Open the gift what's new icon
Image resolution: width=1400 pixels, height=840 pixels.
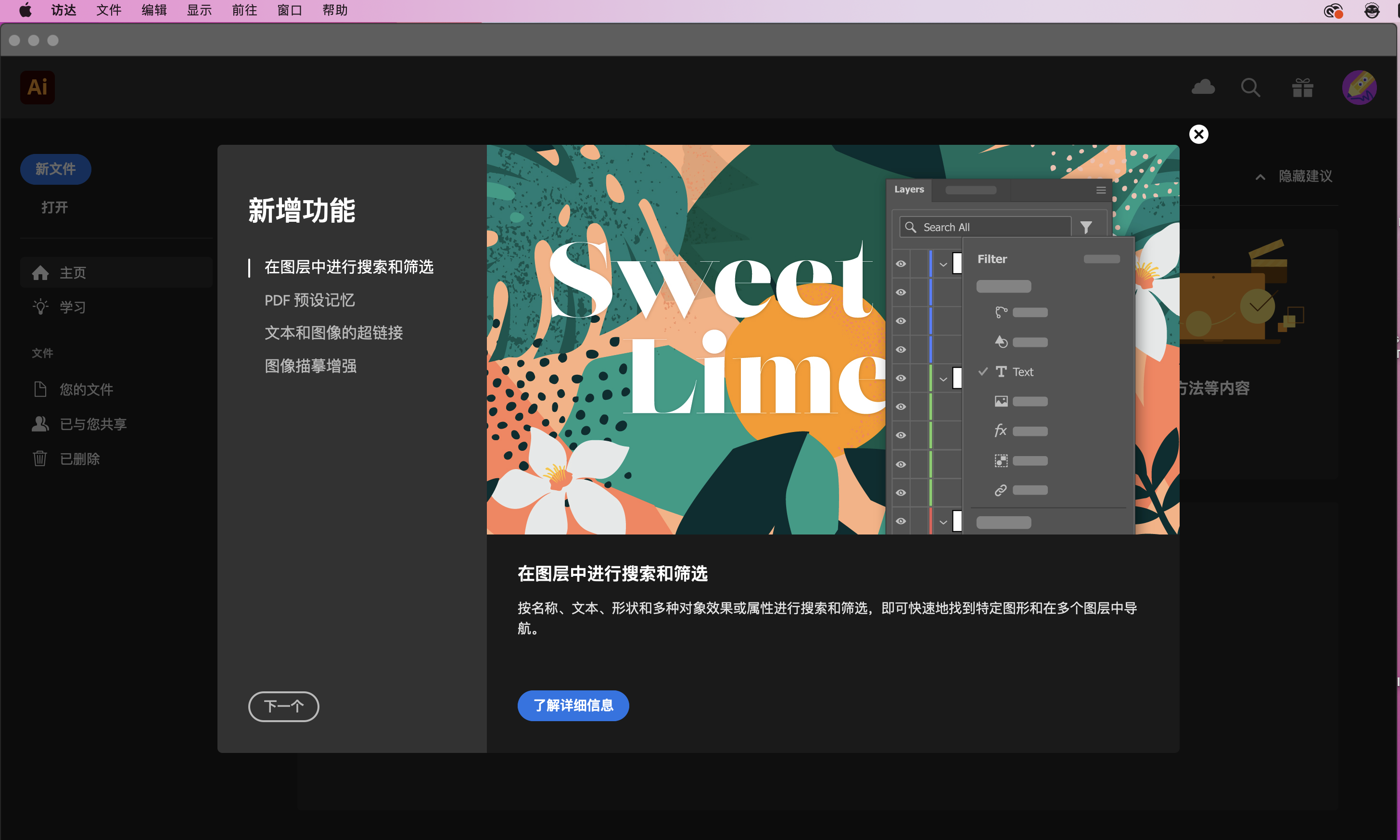tap(1302, 88)
